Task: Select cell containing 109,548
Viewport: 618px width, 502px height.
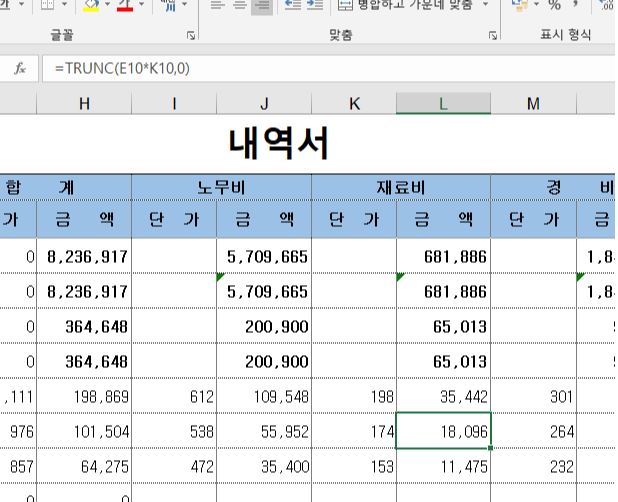Action: click(264, 396)
